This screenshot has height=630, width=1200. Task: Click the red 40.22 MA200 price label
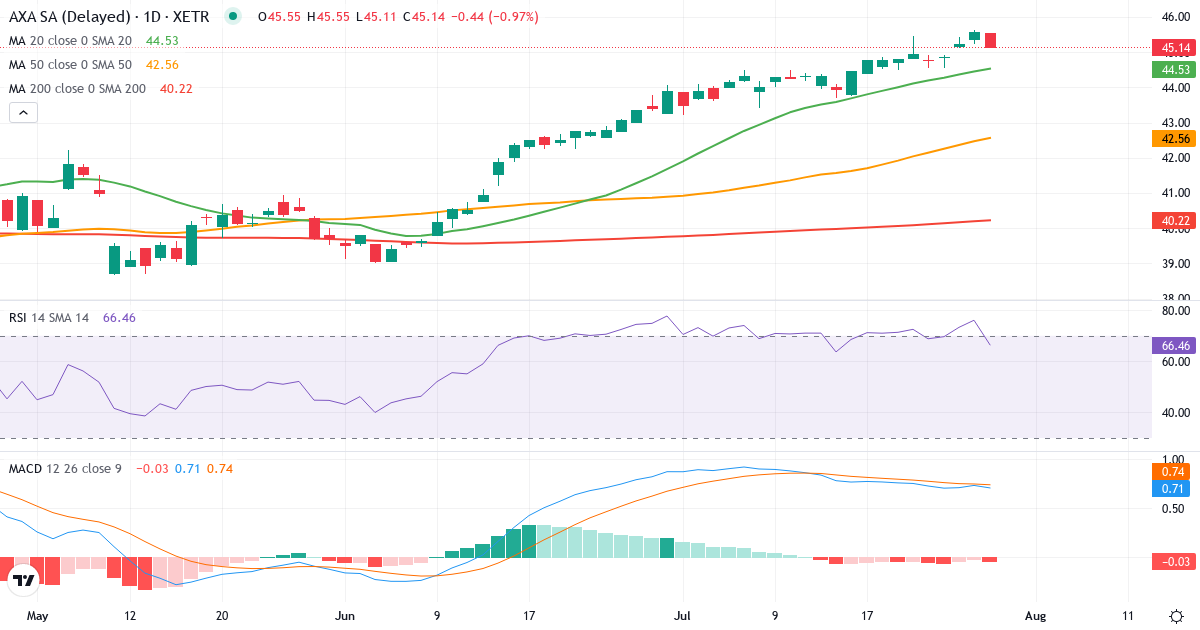1174,220
